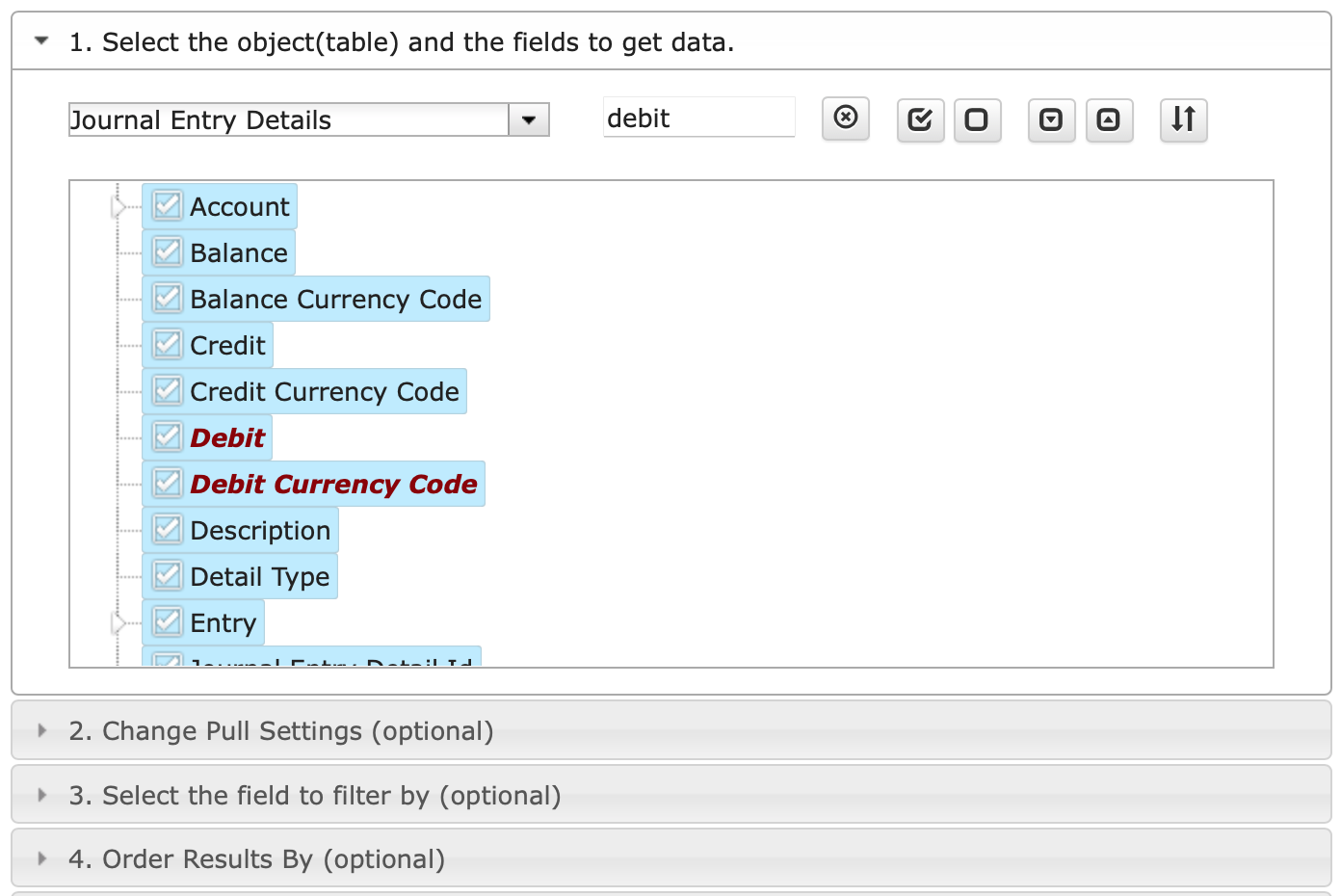Open the Journal Entry Details dropdown
1341x896 pixels.
click(528, 120)
